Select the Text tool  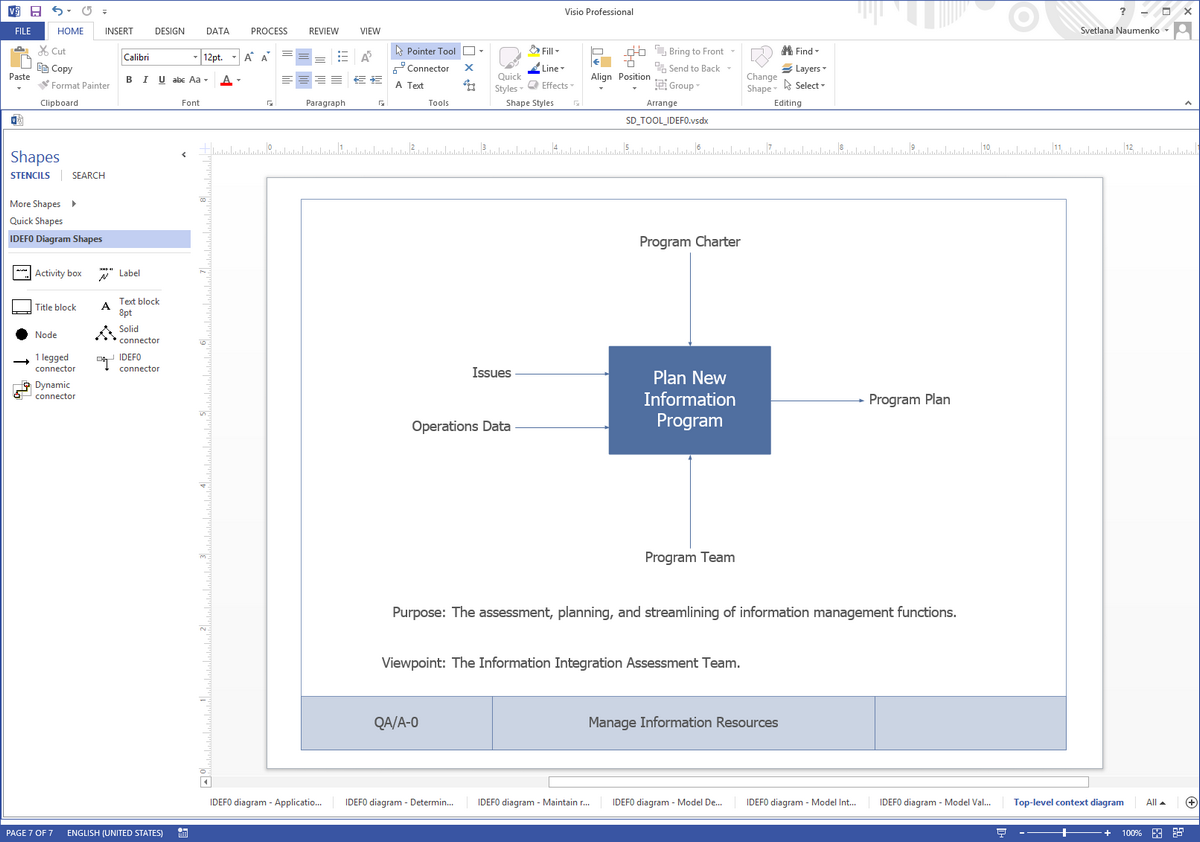point(409,86)
